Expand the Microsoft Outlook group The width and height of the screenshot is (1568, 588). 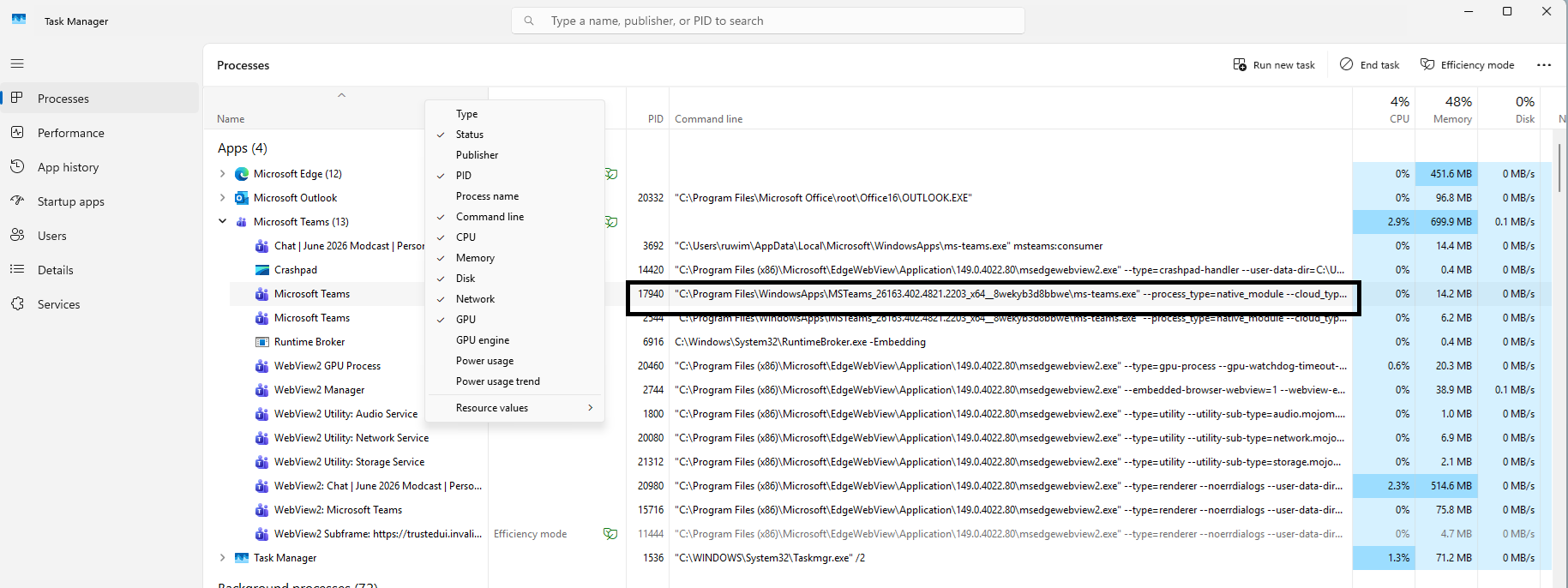click(222, 198)
